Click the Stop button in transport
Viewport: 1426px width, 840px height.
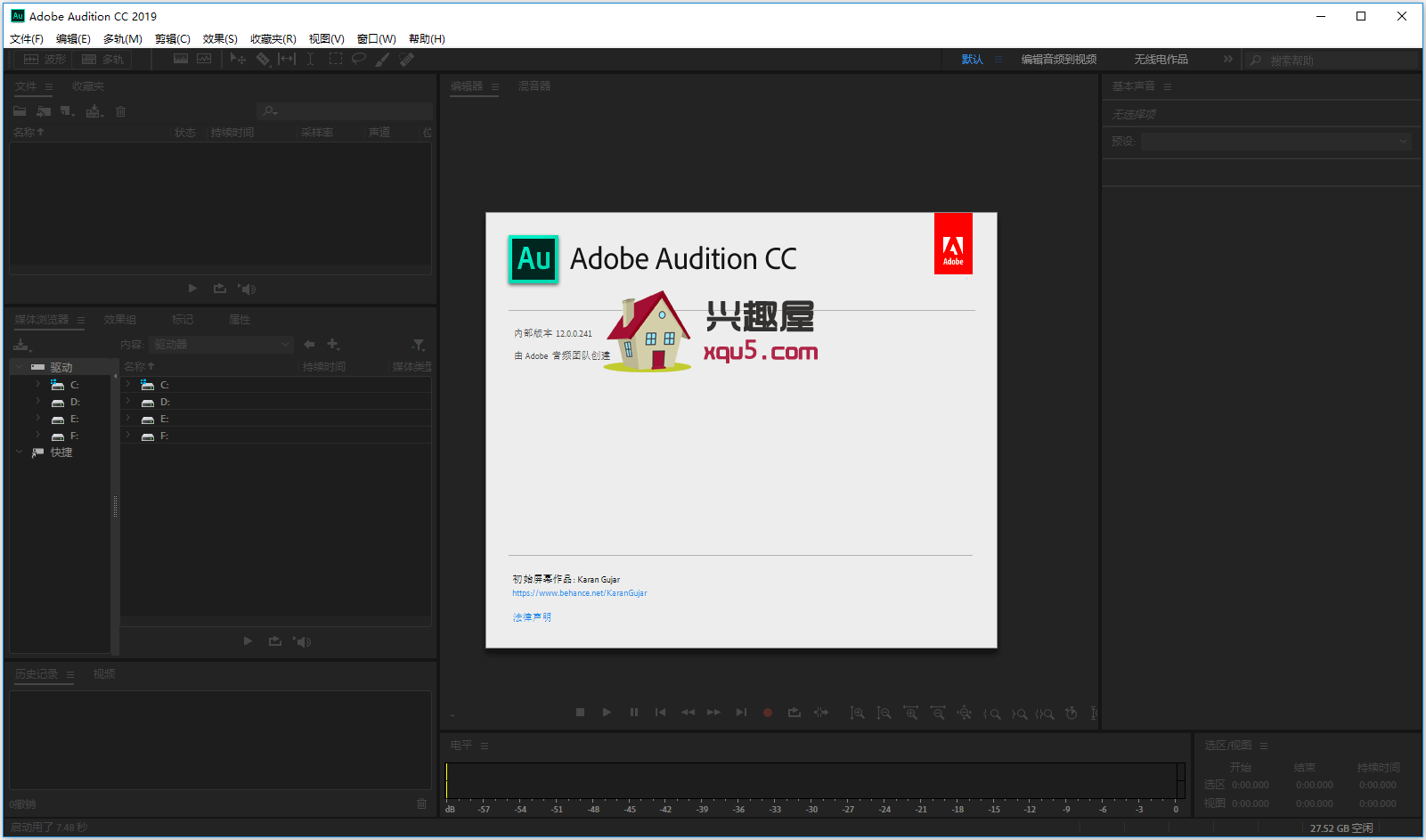click(x=580, y=713)
